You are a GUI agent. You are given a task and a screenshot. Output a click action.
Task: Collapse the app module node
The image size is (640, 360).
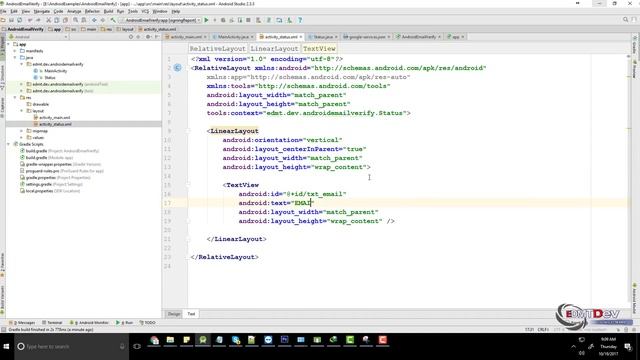coord(9,44)
